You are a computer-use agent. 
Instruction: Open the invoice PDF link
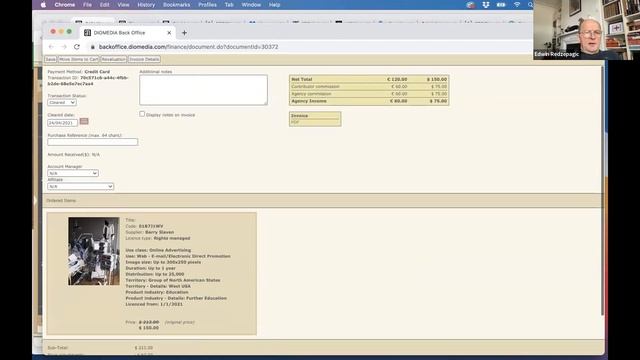(295, 122)
